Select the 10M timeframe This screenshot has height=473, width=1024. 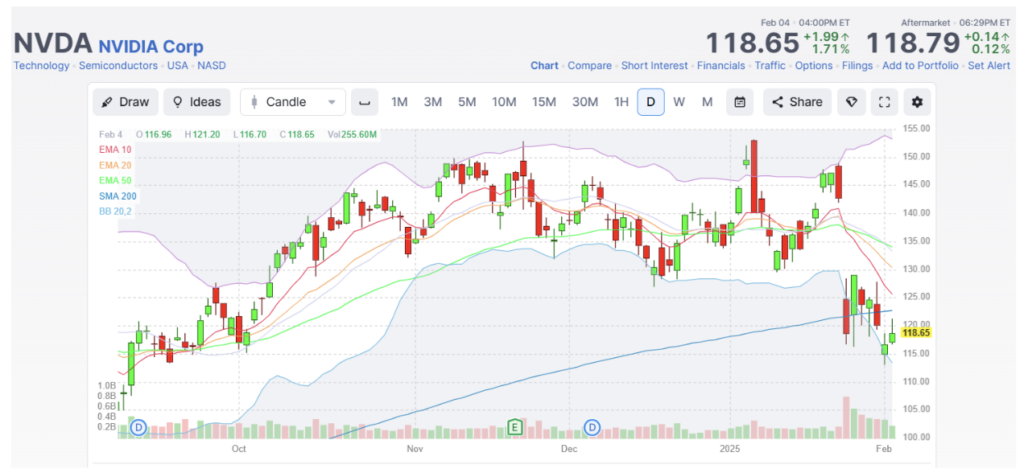coord(504,102)
